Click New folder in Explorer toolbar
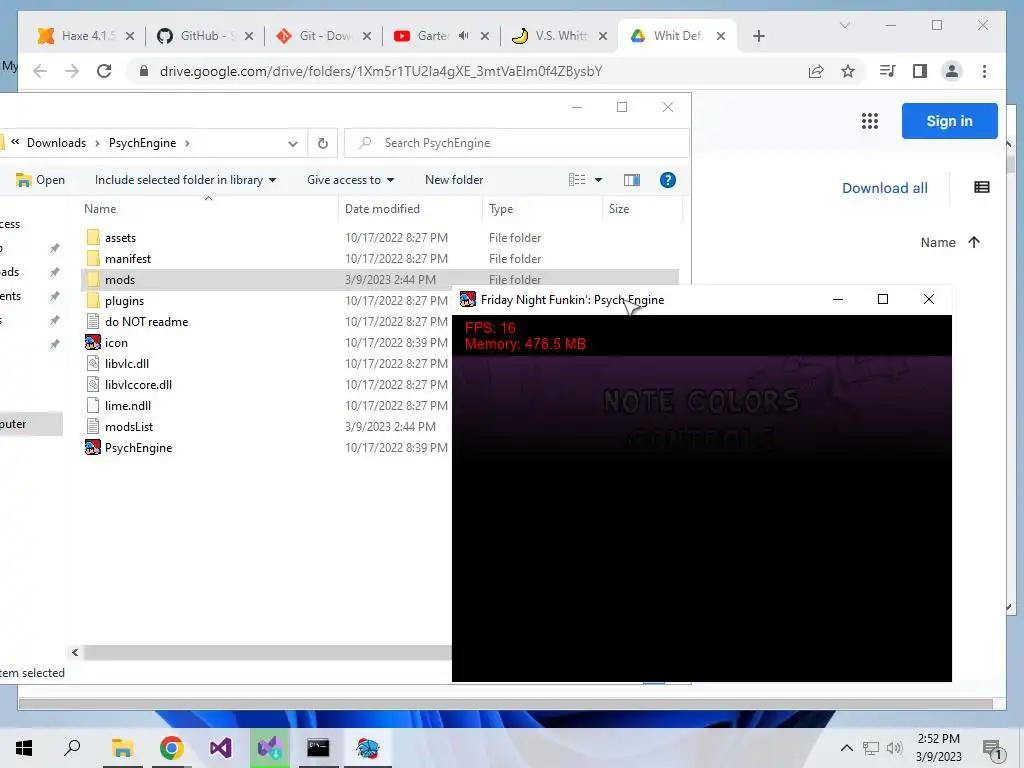This screenshot has height=768, width=1024. [x=454, y=180]
